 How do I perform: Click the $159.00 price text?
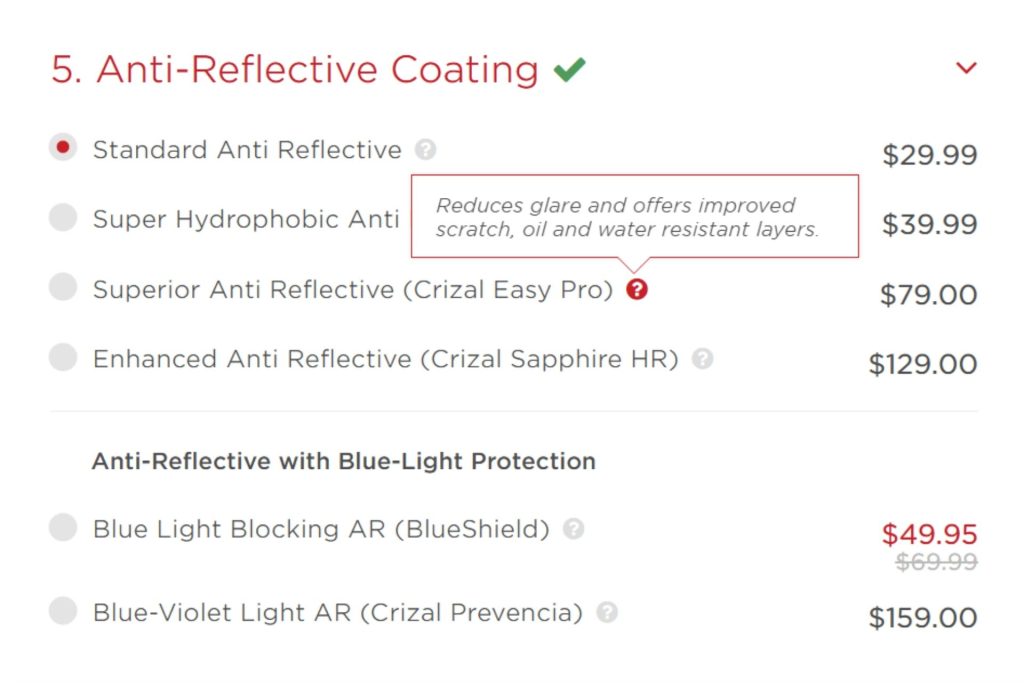924,617
